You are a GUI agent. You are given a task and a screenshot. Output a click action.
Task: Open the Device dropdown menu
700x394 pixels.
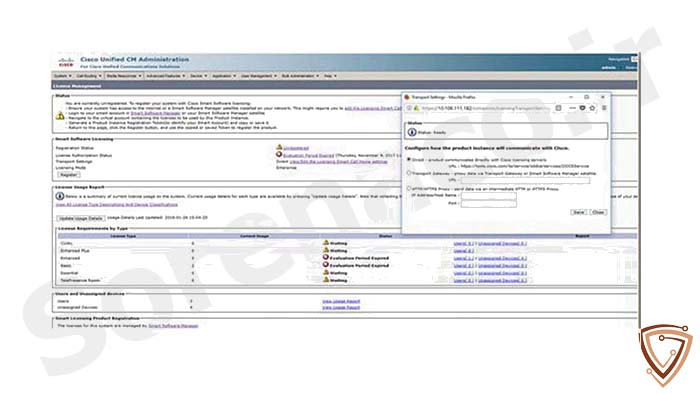[x=198, y=76]
